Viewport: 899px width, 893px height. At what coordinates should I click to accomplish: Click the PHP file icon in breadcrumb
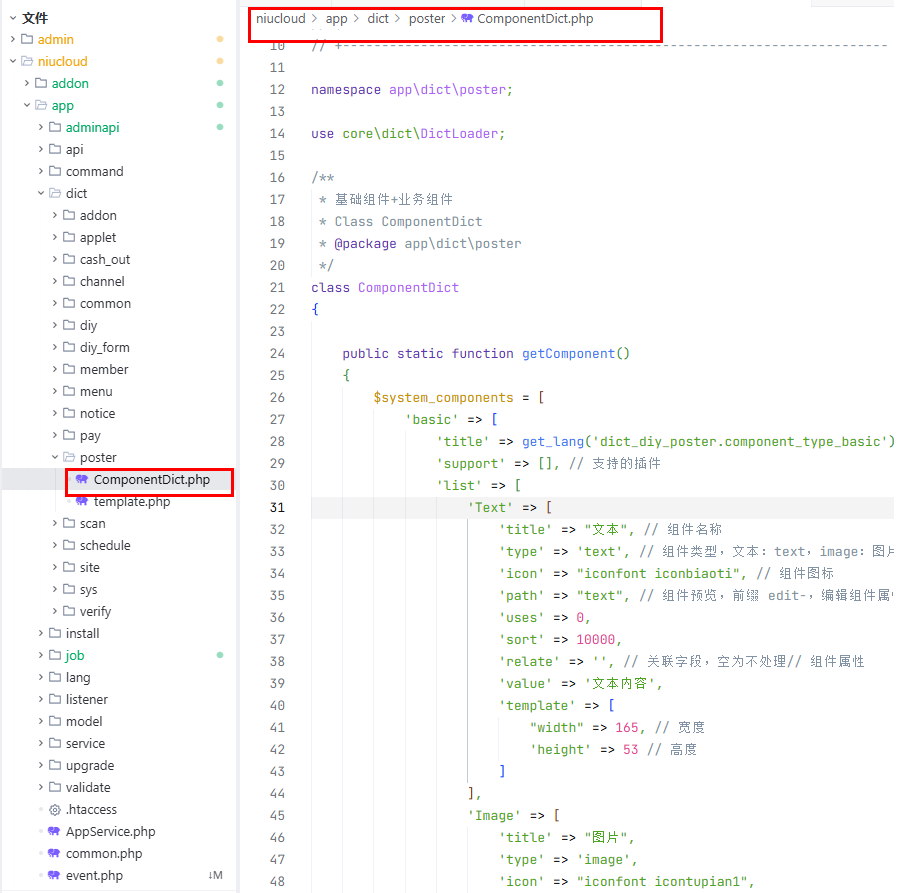tap(467, 19)
